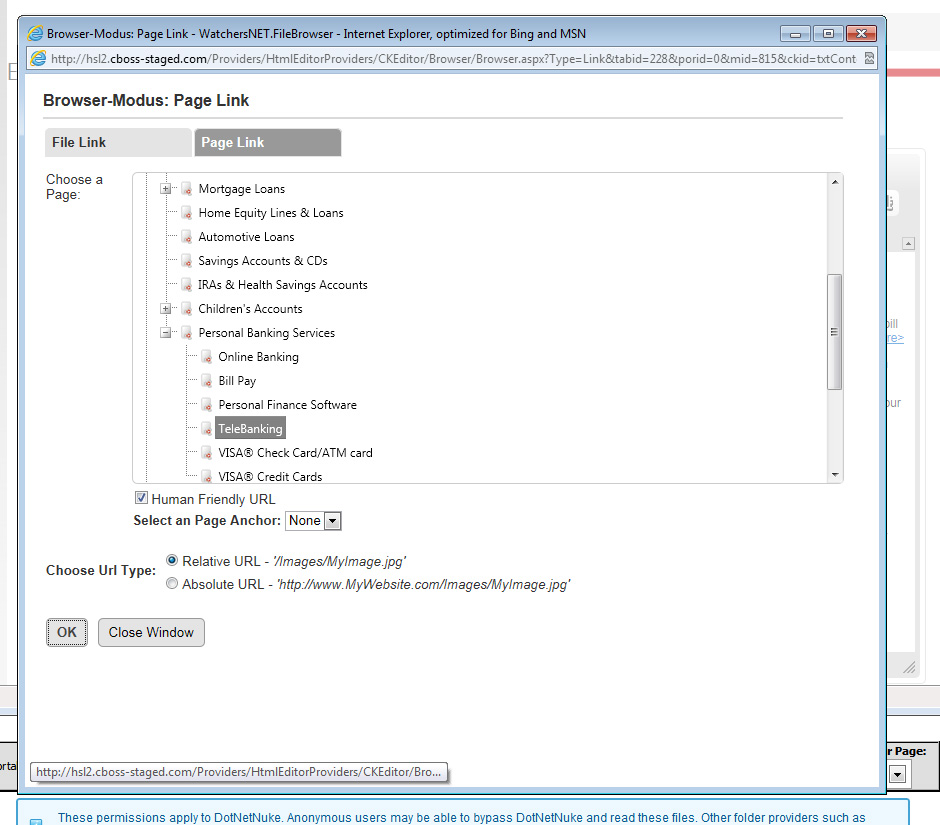This screenshot has height=825, width=940.
Task: Click the page icon beside Online Banking
Action: click(206, 357)
